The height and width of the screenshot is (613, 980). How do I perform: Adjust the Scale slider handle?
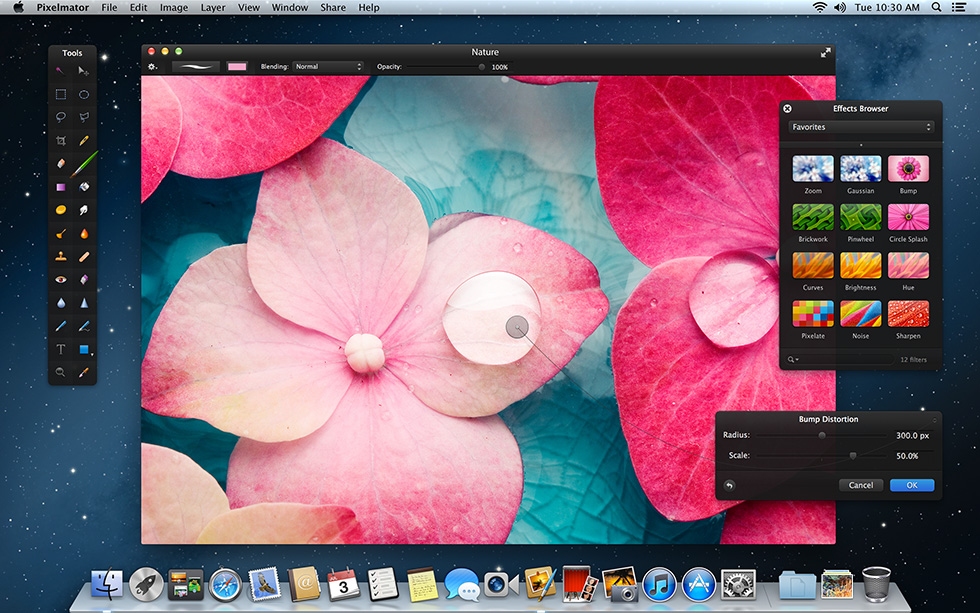tap(852, 454)
